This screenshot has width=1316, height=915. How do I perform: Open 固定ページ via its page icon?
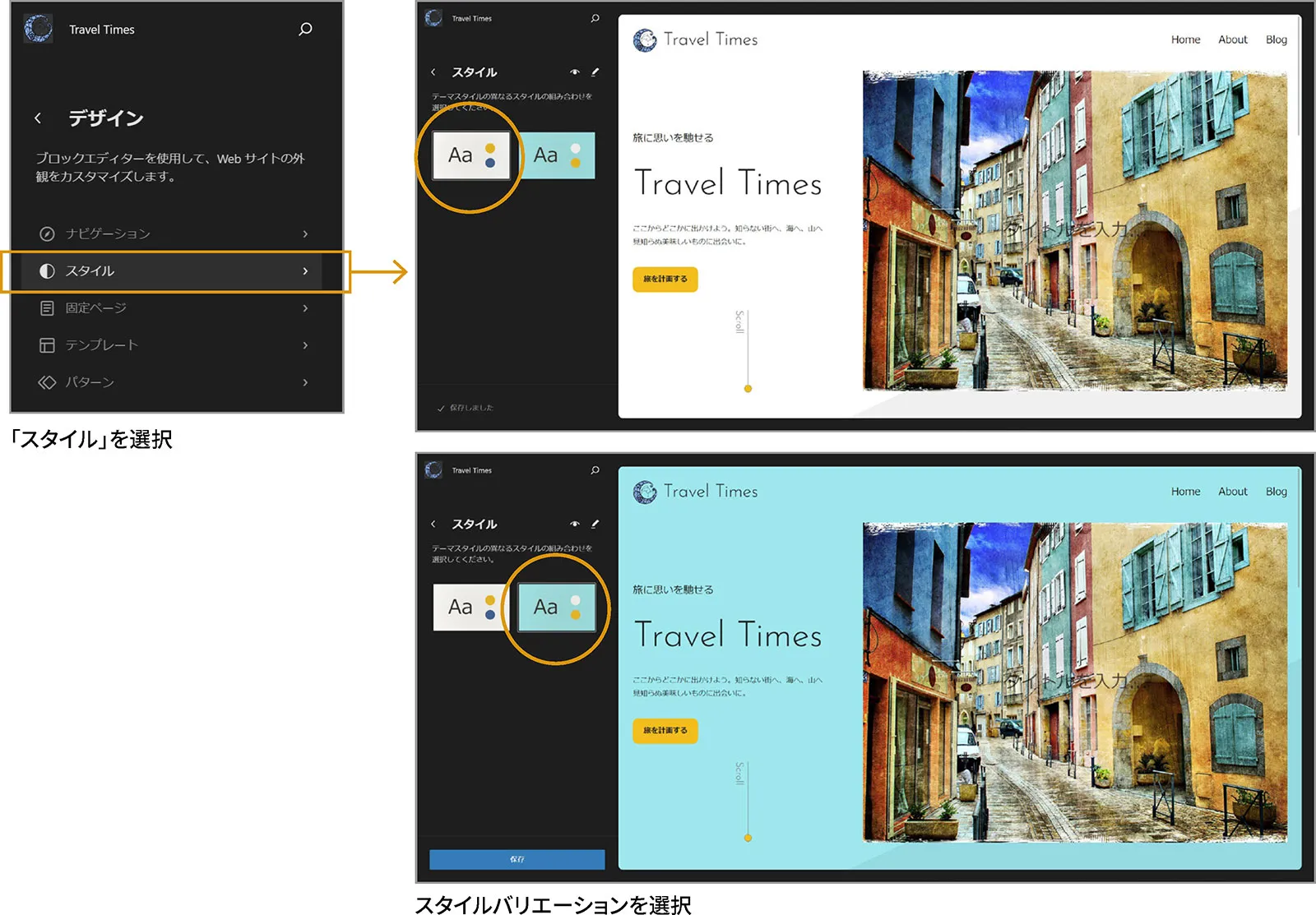tap(47, 308)
